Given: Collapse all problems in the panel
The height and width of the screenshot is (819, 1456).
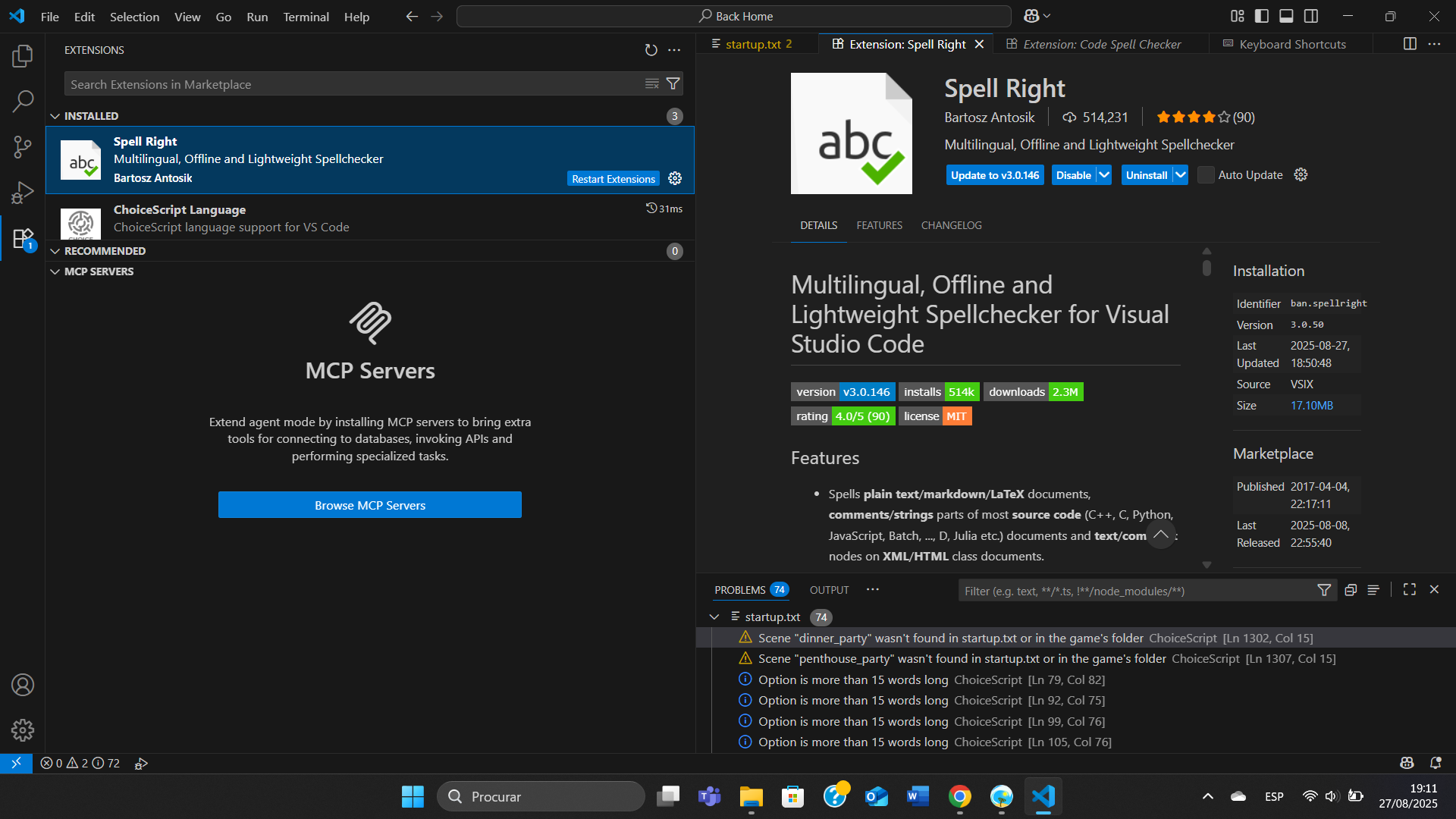Looking at the screenshot, I should click(x=1351, y=590).
